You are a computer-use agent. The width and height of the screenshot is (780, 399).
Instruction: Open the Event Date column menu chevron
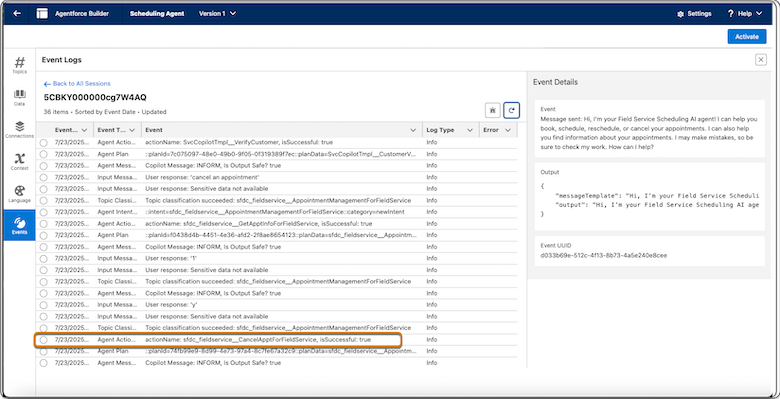pos(84,130)
